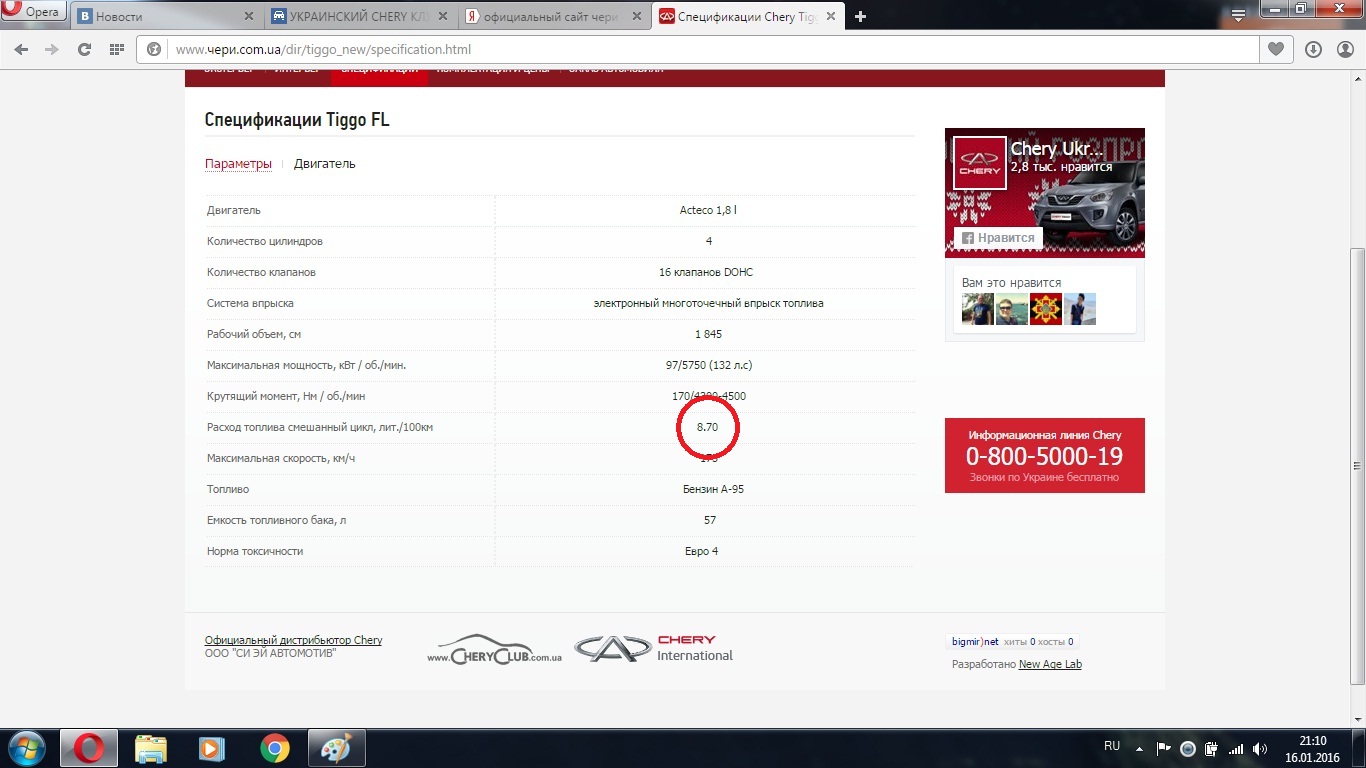Select the Бензин А-95 fuel value
Viewport: 1366px width, 768px height.
click(713, 489)
